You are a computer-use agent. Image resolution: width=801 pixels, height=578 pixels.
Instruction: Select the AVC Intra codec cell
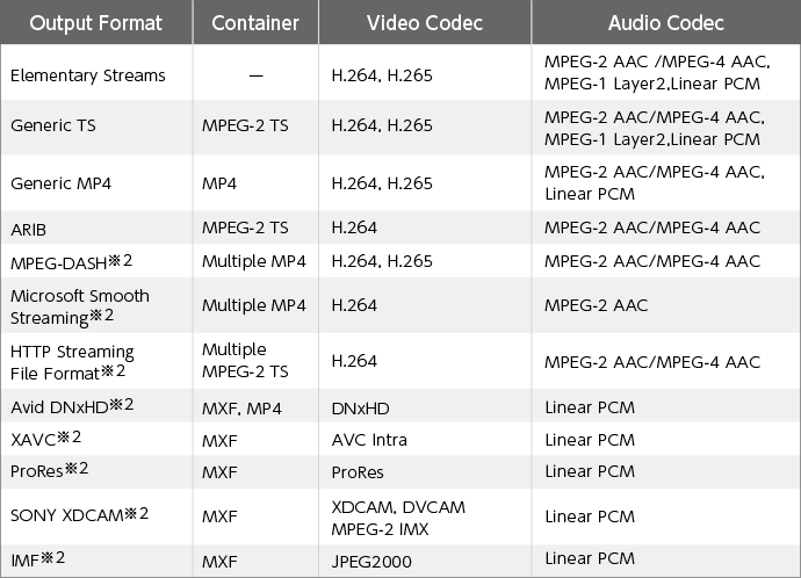[369, 440]
